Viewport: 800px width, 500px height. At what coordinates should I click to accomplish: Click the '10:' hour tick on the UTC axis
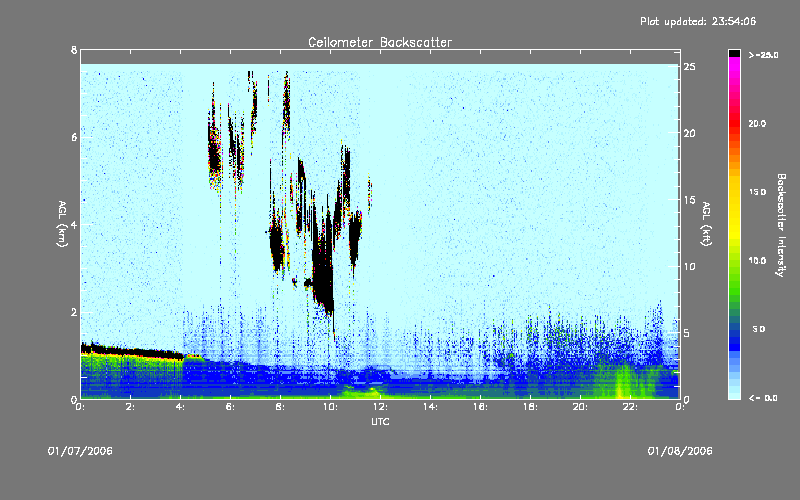[x=330, y=407]
